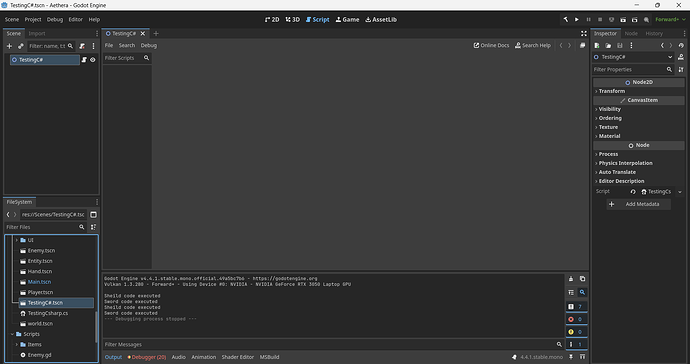The image size is (690, 364).
Task: Click the Search Help button
Action: point(532,45)
